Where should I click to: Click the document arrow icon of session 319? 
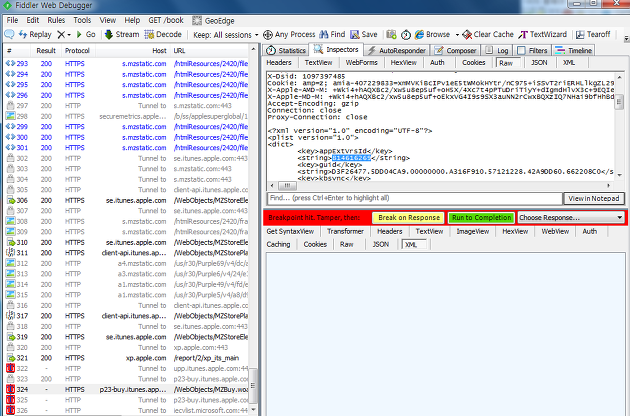(x=10, y=337)
